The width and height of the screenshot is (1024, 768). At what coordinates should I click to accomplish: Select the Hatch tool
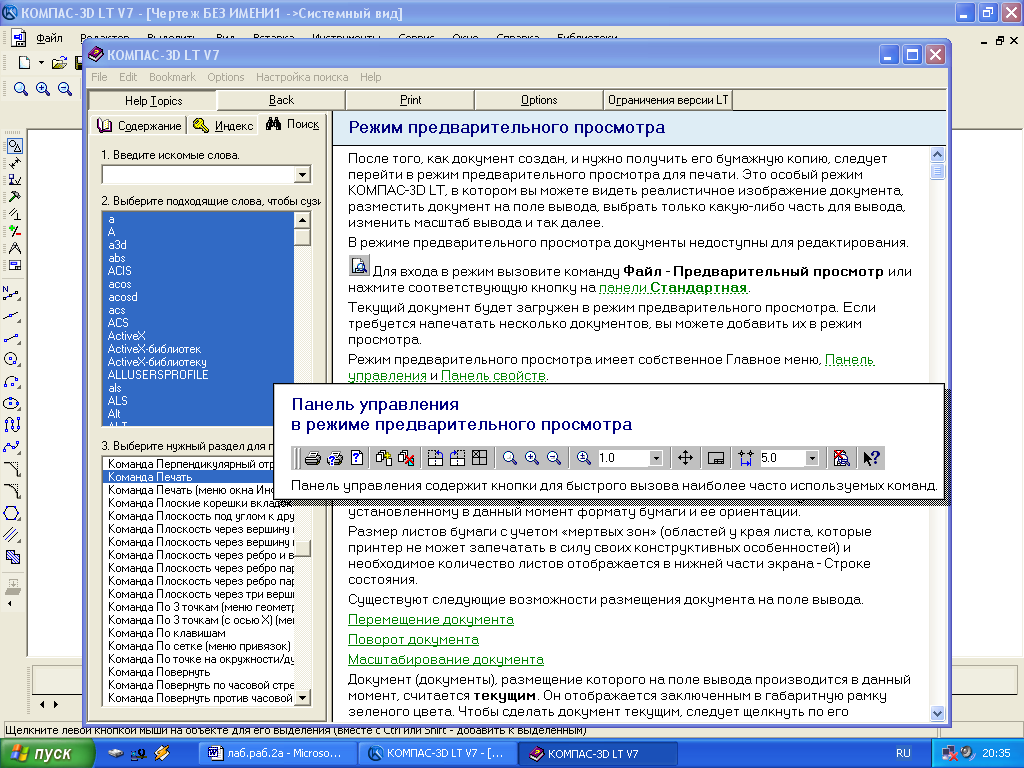pos(12,557)
